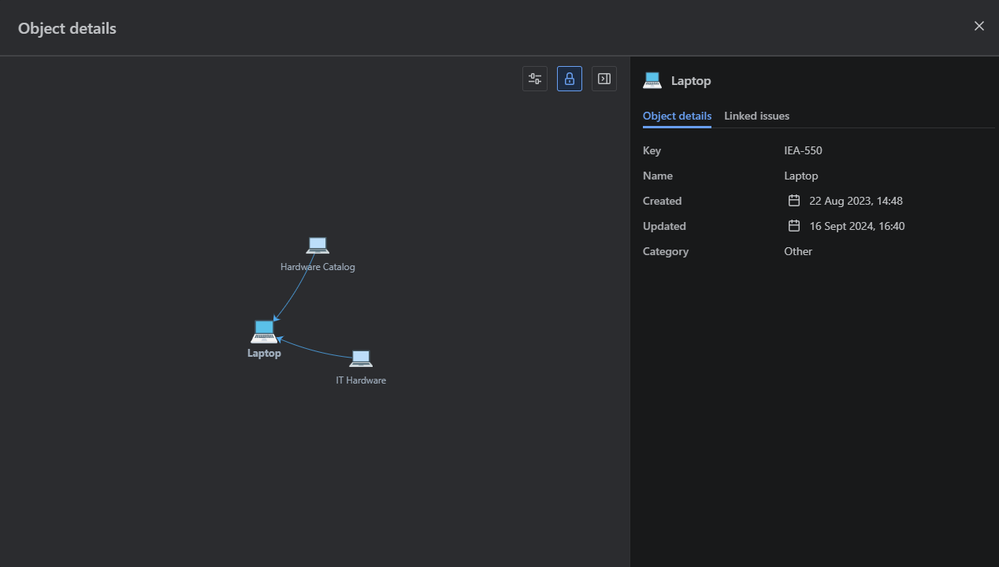Click the key value IEA-550
This screenshot has width=999, height=567.
(x=803, y=150)
